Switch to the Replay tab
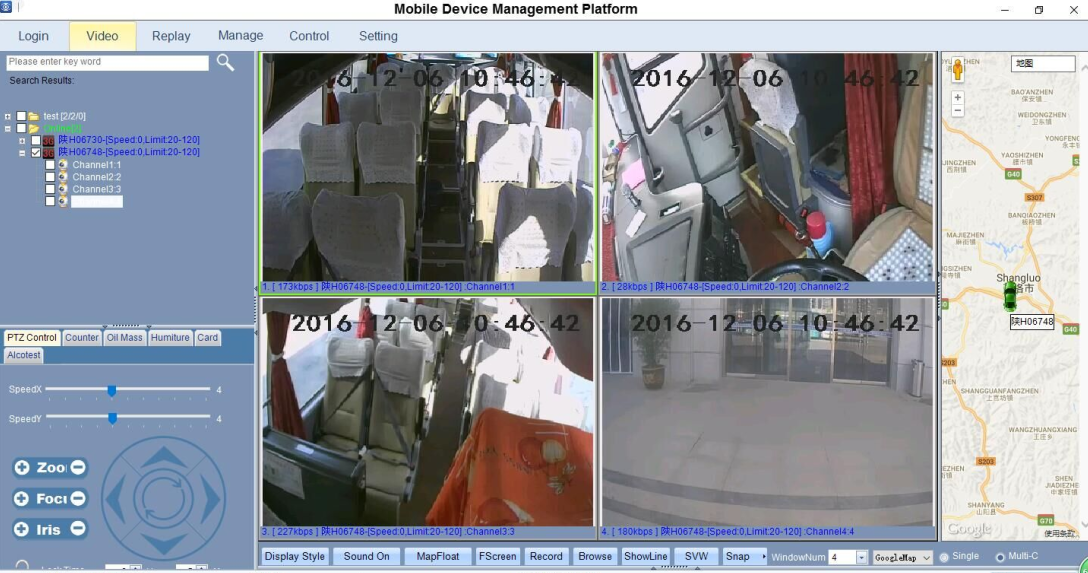Image resolution: width=1088 pixels, height=573 pixels. [171, 36]
